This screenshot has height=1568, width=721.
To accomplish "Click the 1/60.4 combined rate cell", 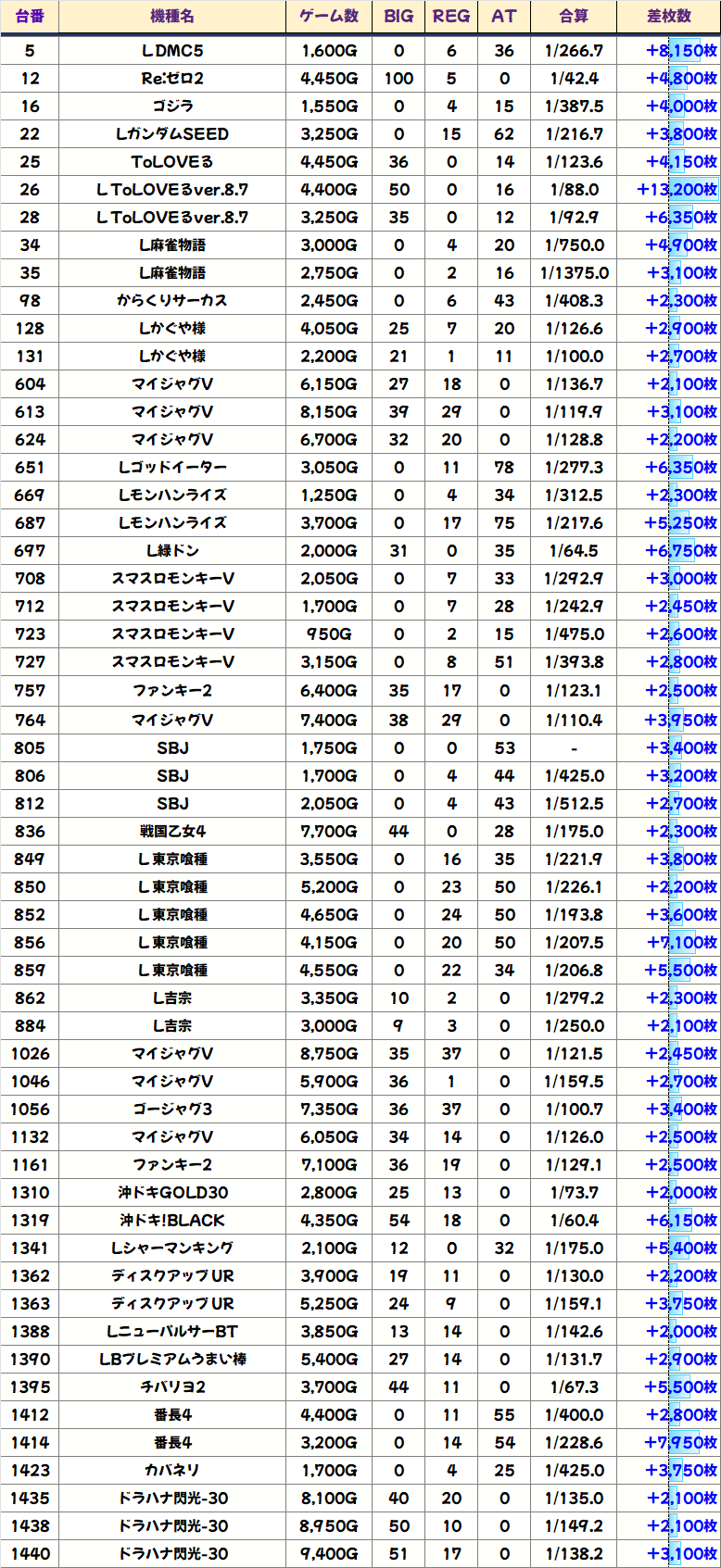I will pos(574,1220).
